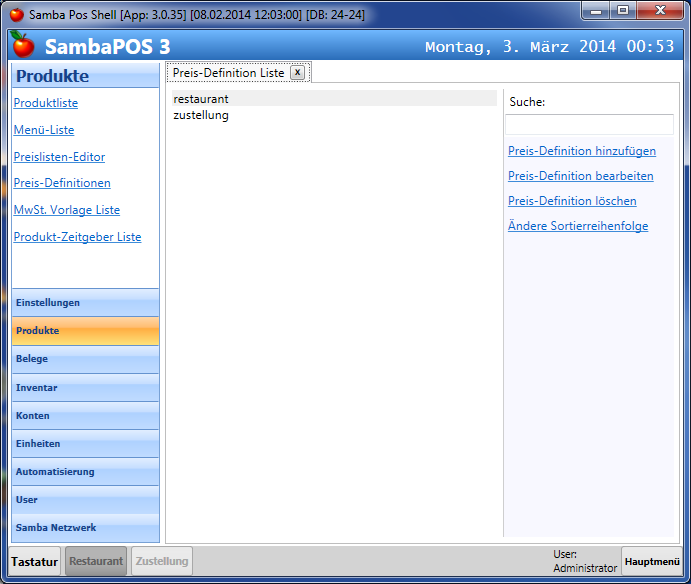Expand the Inventar section
691x584 pixels.
(84, 387)
